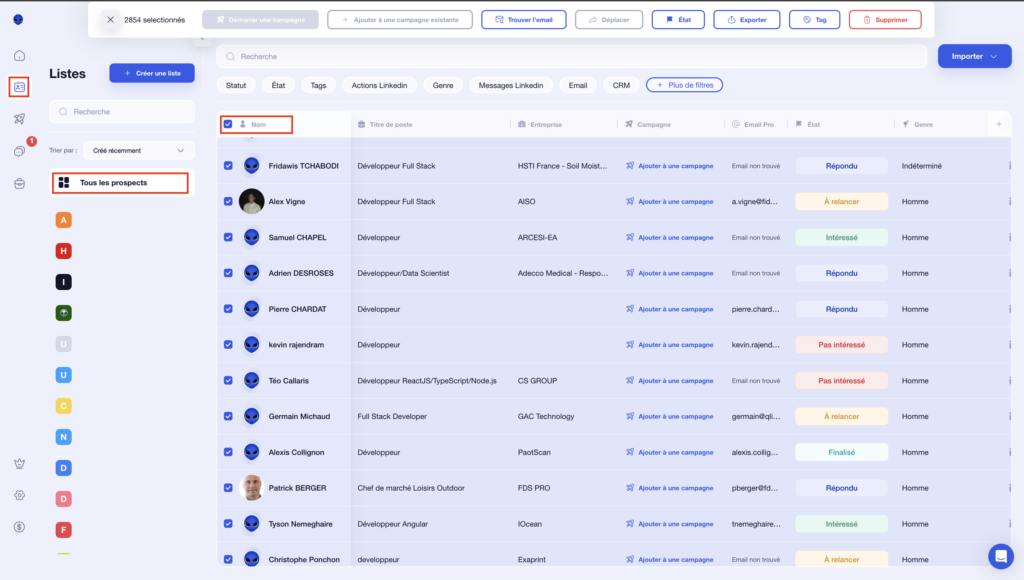Open the chat support bubble
Image resolution: width=1024 pixels, height=580 pixels.
(1000, 556)
